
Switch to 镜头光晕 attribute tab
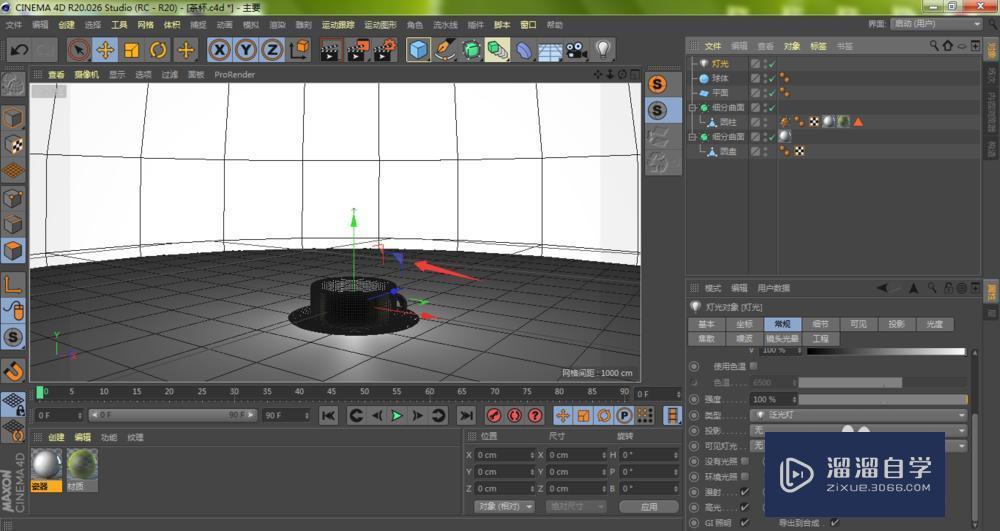[782, 339]
